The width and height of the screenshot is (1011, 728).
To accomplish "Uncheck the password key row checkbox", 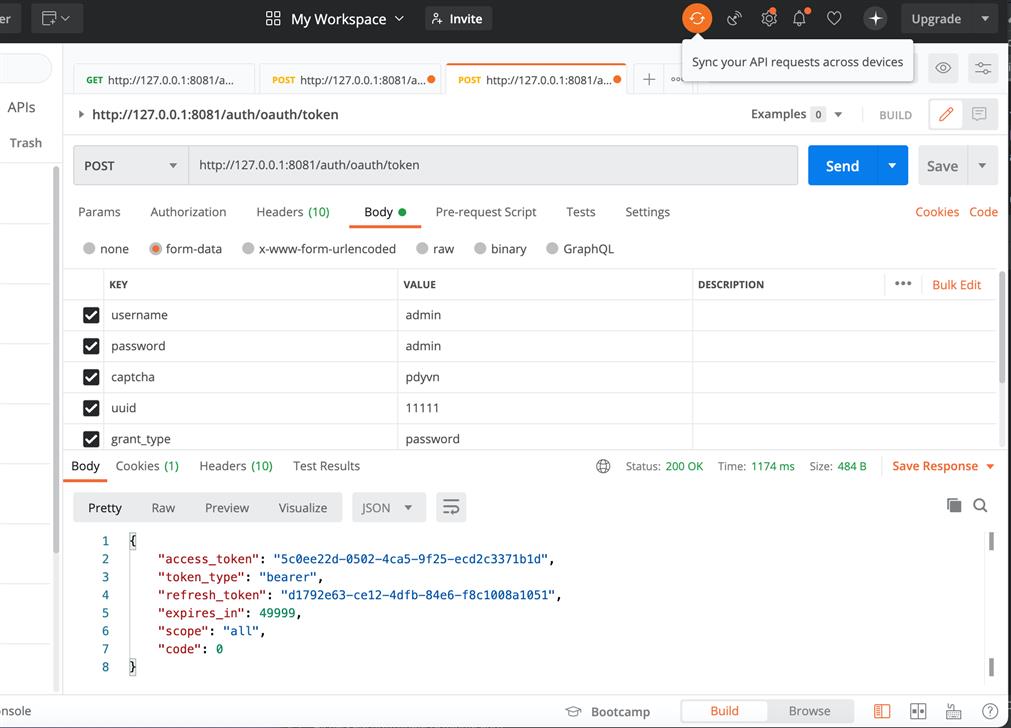I will (91, 346).
